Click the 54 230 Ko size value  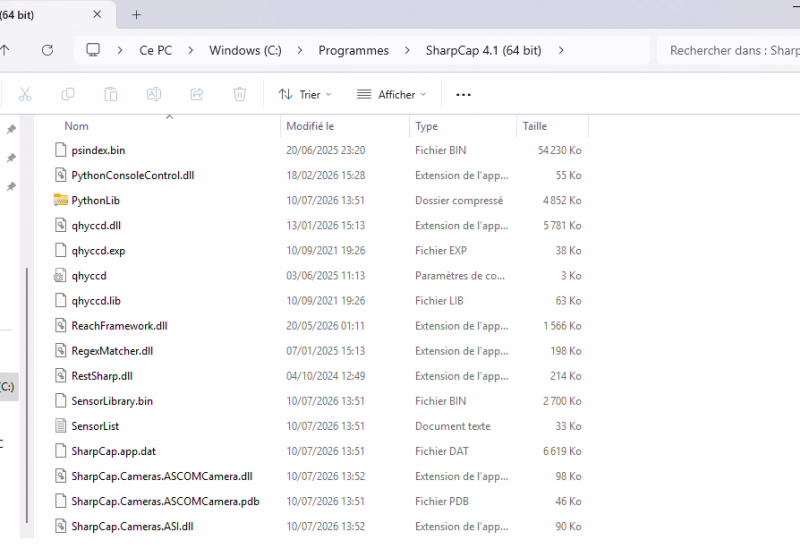point(560,150)
